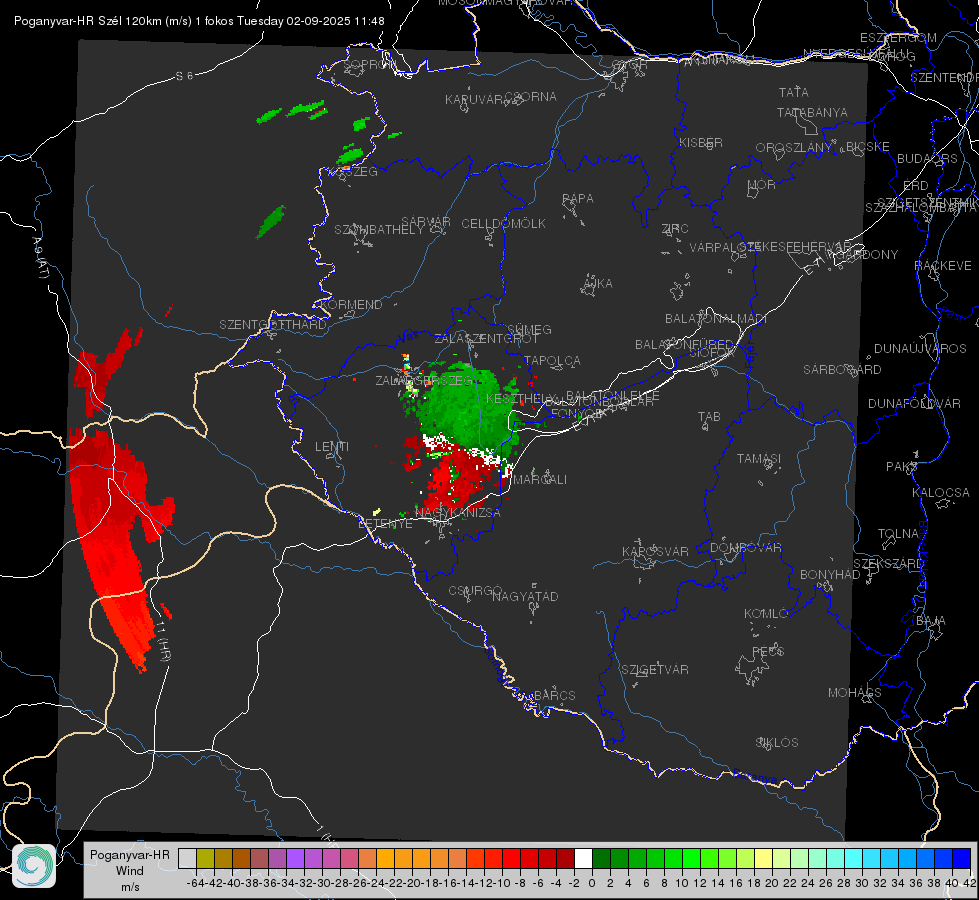
Task: Click the DUNAFÖLDVÁR city label
Action: [914, 404]
